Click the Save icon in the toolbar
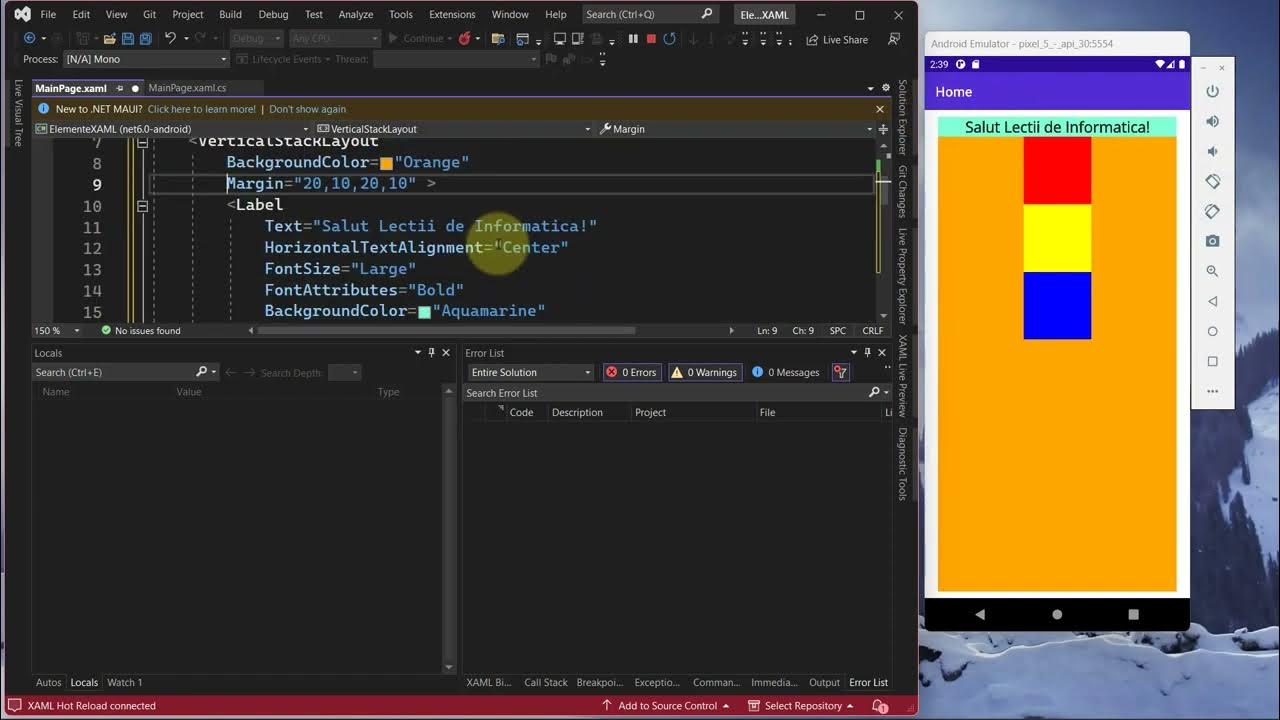1280x720 pixels. click(x=127, y=39)
